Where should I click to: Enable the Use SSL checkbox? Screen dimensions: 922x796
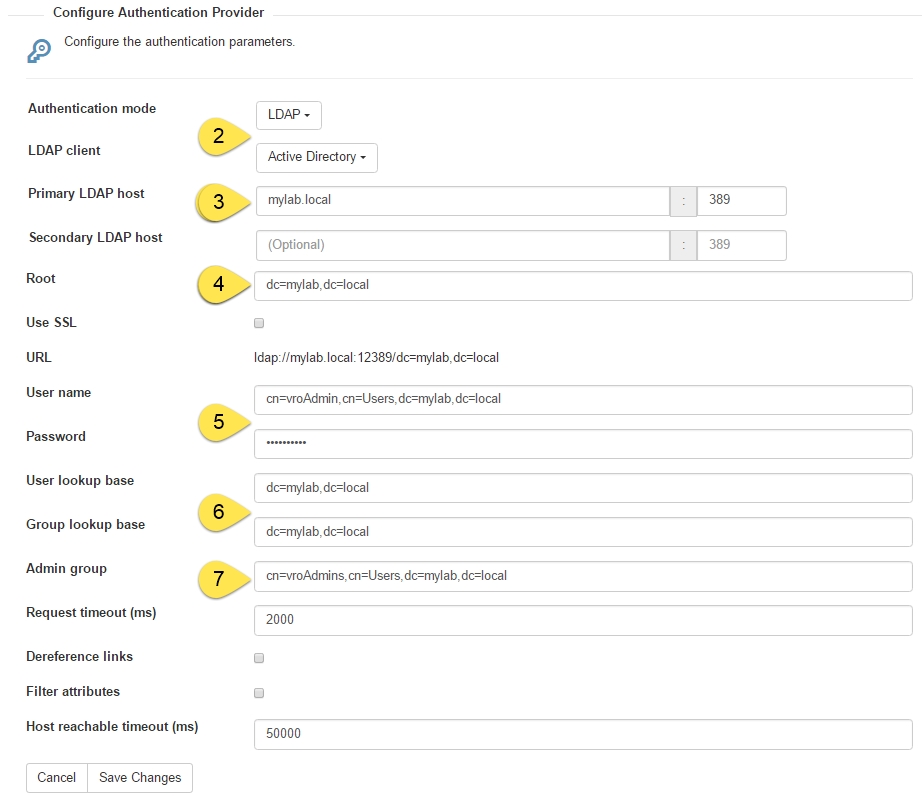[x=259, y=323]
